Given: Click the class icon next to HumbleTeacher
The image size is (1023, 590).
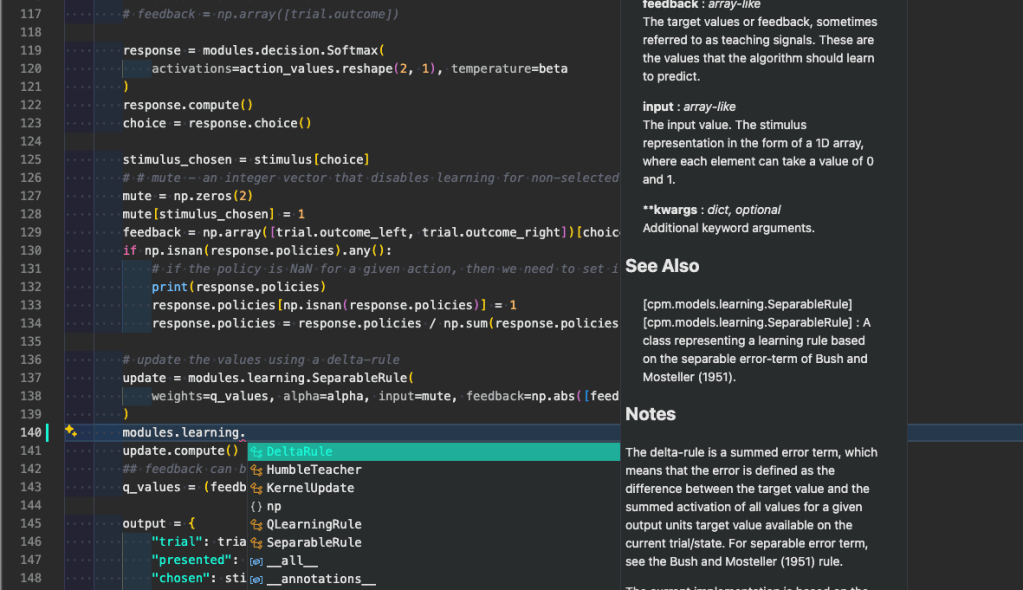Looking at the screenshot, I should click(x=256, y=470).
